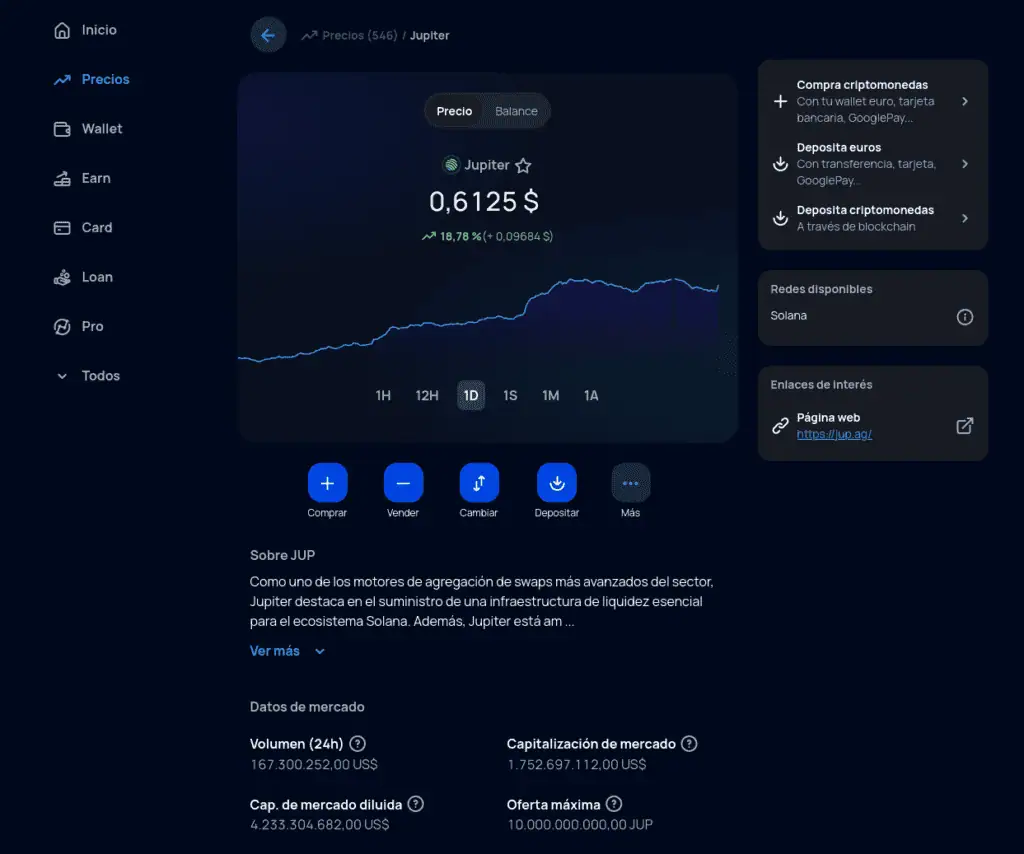Click trend icon in Precios breadcrumb
Image resolution: width=1024 pixels, height=854 pixels.
tap(309, 35)
